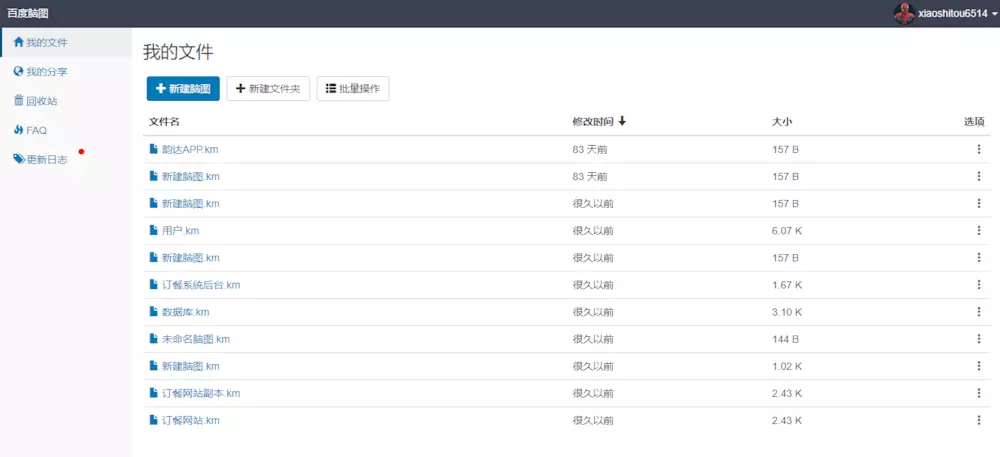Open the trash can icon for 回收站
The image size is (1000, 457).
[x=18, y=101]
